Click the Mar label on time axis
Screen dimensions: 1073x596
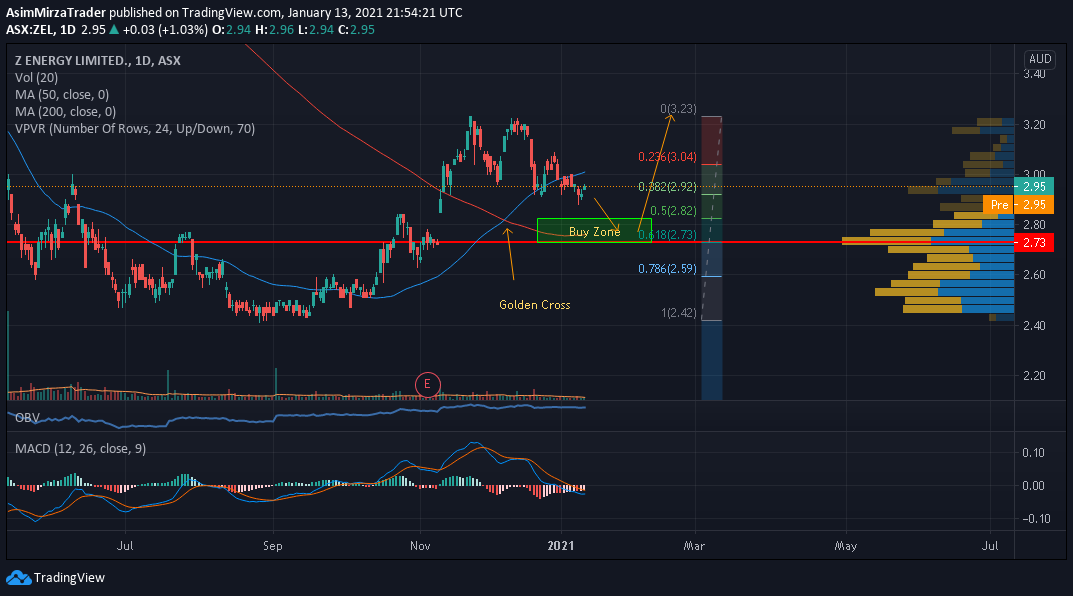[695, 545]
